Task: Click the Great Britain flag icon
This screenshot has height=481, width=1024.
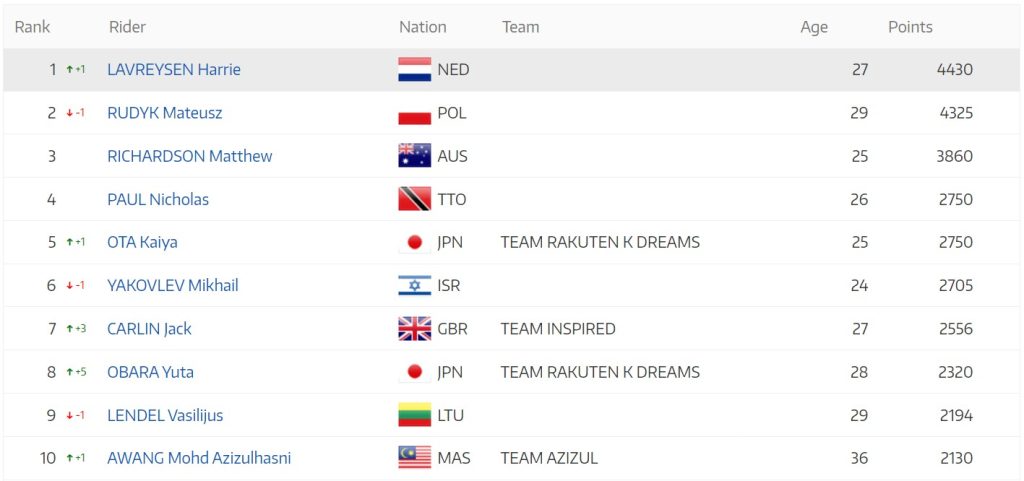Action: coord(415,328)
